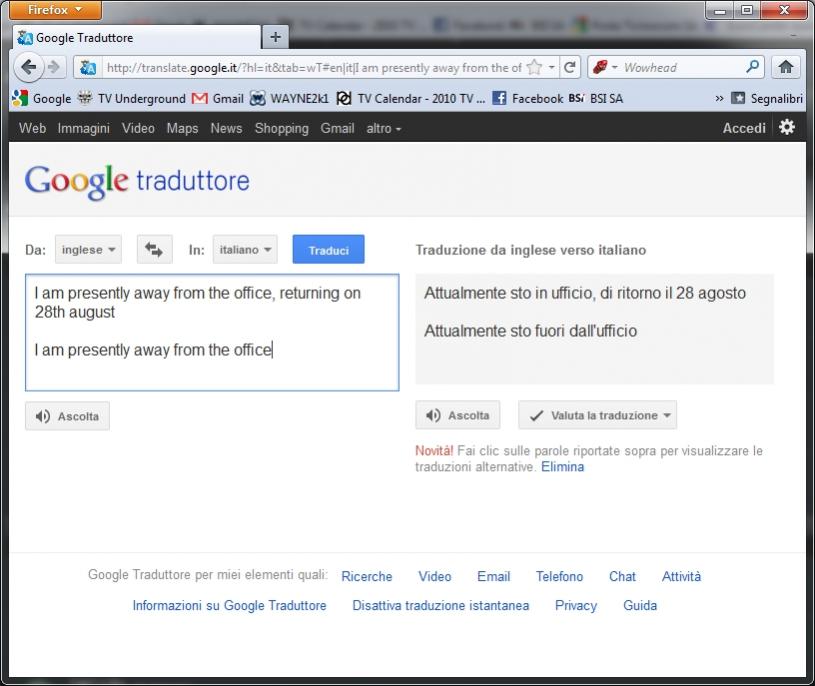Screen dimensions: 815x686
Task: Click the Google traduttore logo
Action: click(x=137, y=182)
